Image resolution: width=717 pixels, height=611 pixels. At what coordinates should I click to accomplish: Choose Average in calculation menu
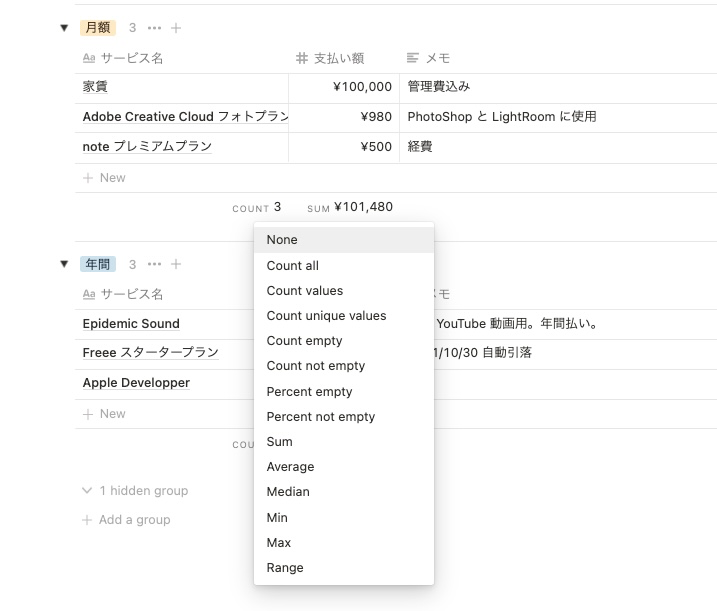(344, 467)
